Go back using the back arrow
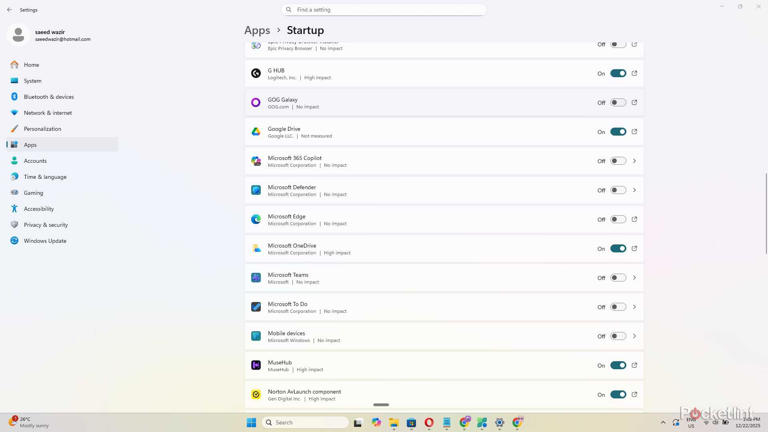 [10, 10]
